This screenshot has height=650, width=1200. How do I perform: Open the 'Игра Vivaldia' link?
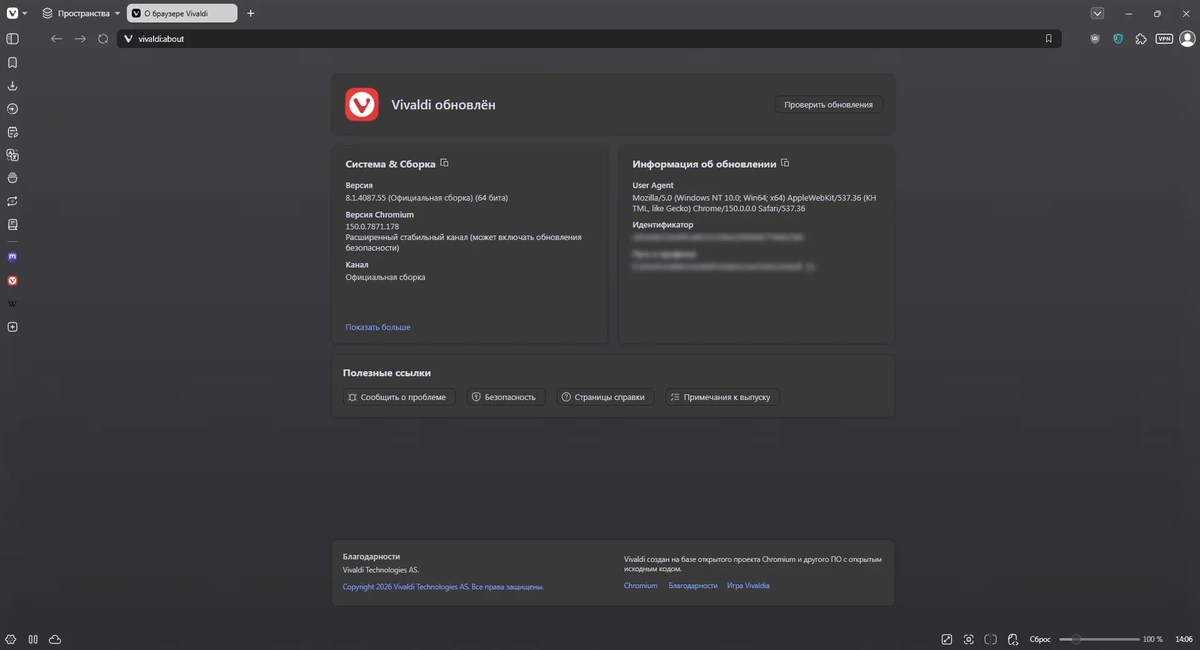(748, 585)
